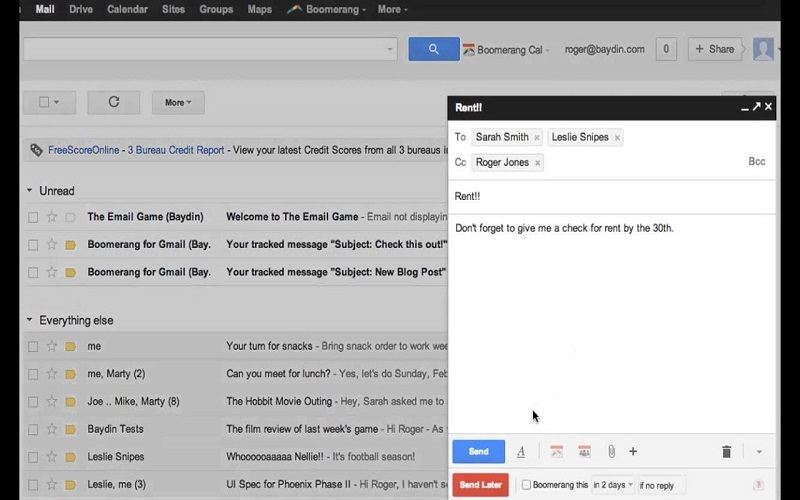Open more options arrow beside compose trash

click(x=759, y=452)
